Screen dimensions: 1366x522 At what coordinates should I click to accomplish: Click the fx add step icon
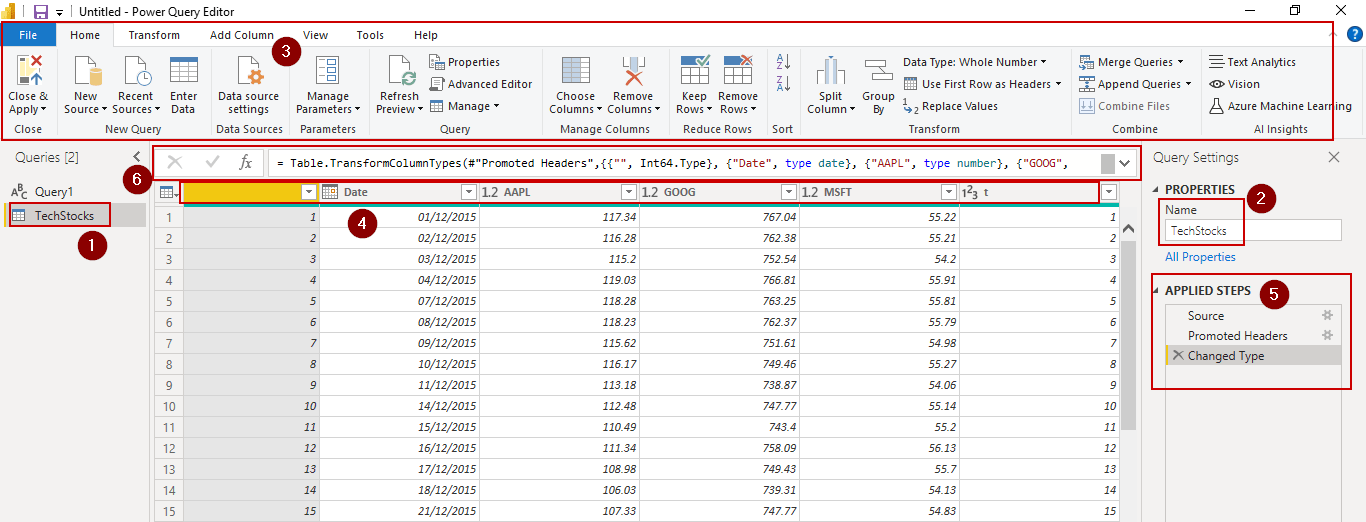point(245,162)
